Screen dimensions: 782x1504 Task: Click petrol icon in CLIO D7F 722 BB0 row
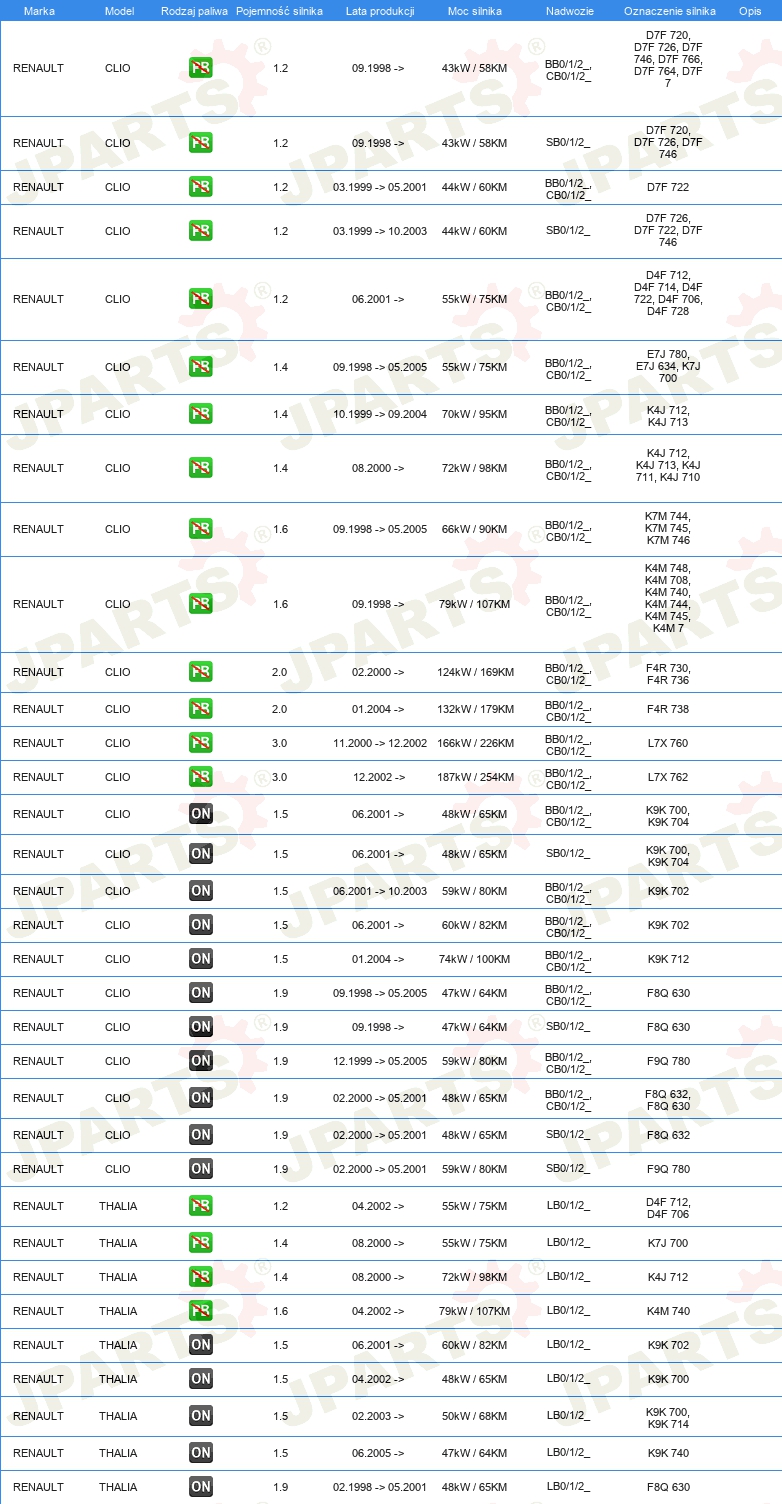[201, 187]
